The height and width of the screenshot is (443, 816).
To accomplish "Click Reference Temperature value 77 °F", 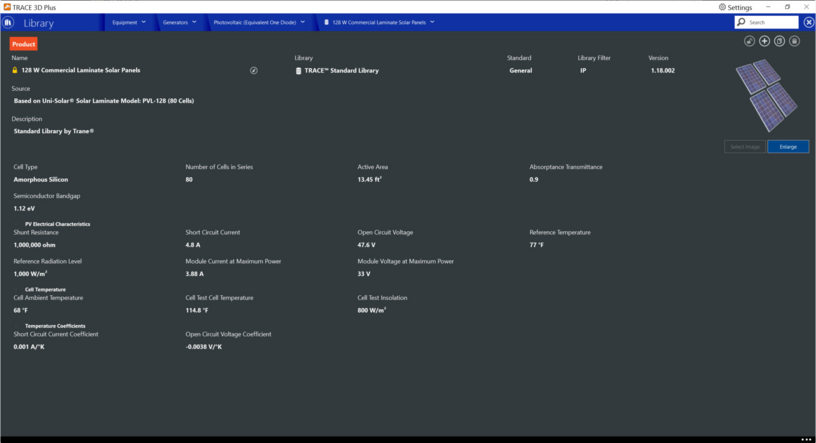I will tap(537, 245).
